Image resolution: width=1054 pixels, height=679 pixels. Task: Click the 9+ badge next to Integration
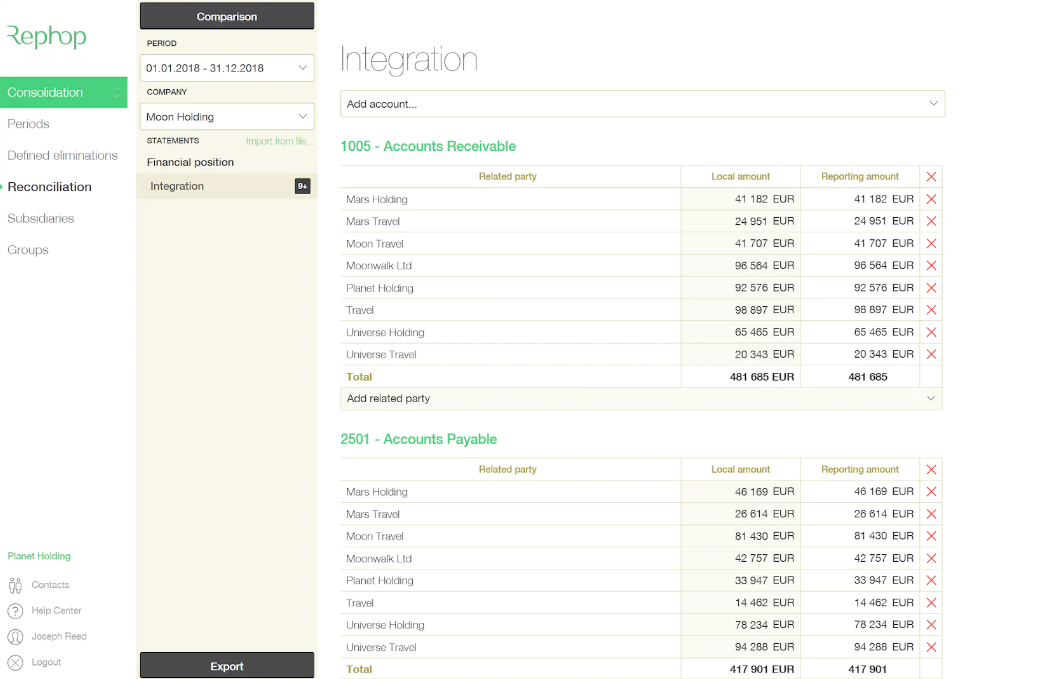click(302, 186)
